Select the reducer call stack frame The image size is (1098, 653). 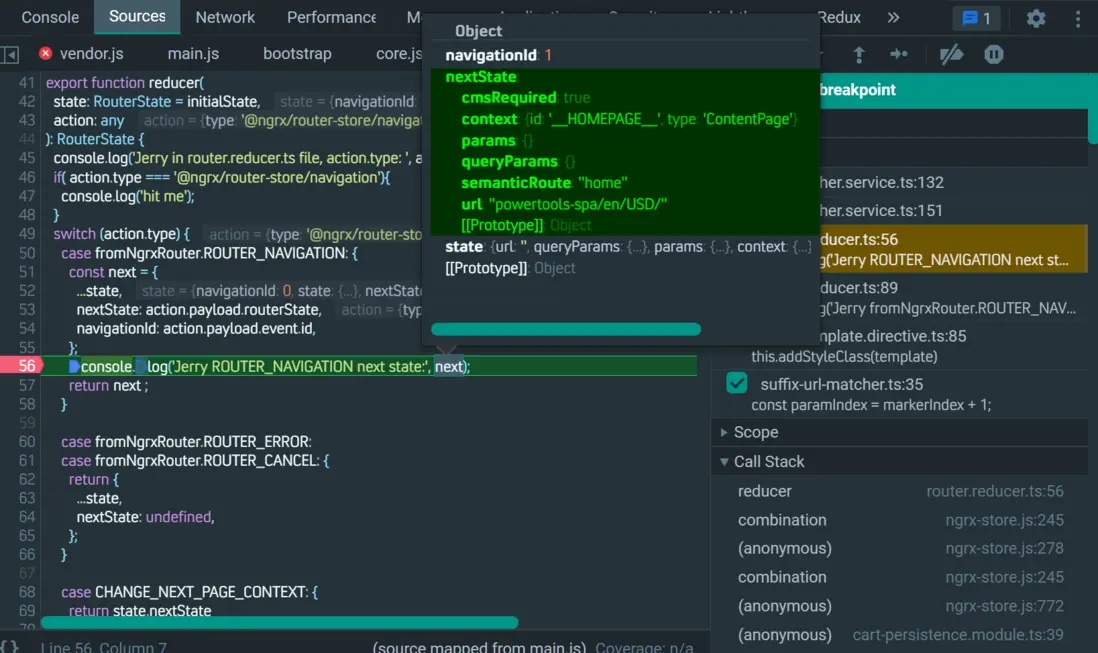point(765,491)
